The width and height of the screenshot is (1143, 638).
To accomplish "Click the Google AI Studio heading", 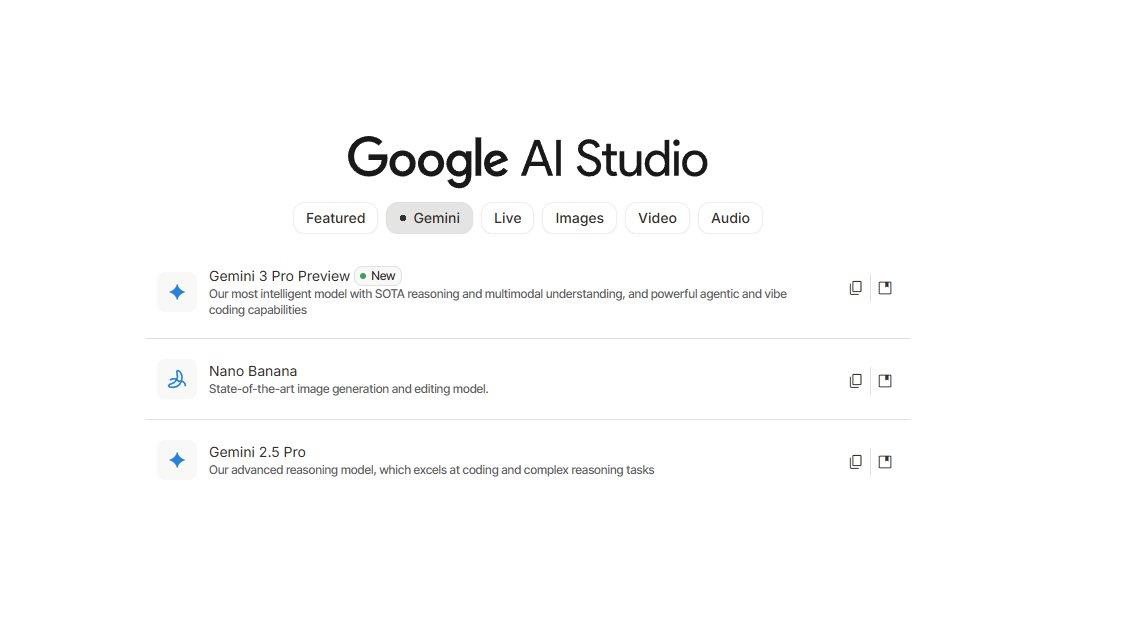I will (527, 160).
